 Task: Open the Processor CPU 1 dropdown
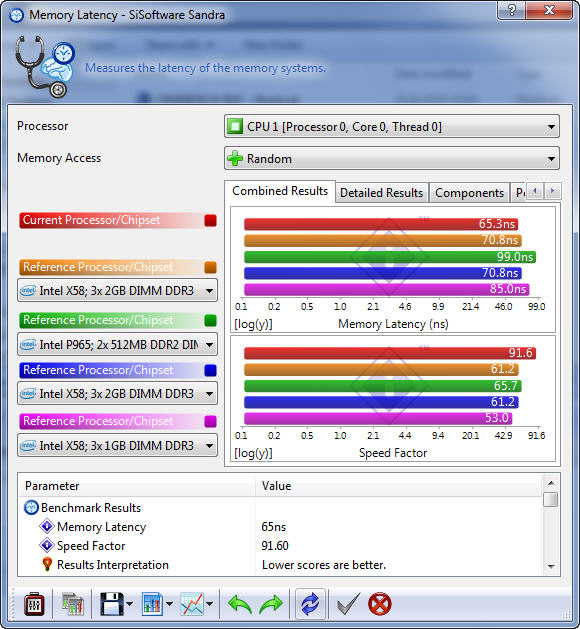pos(392,127)
